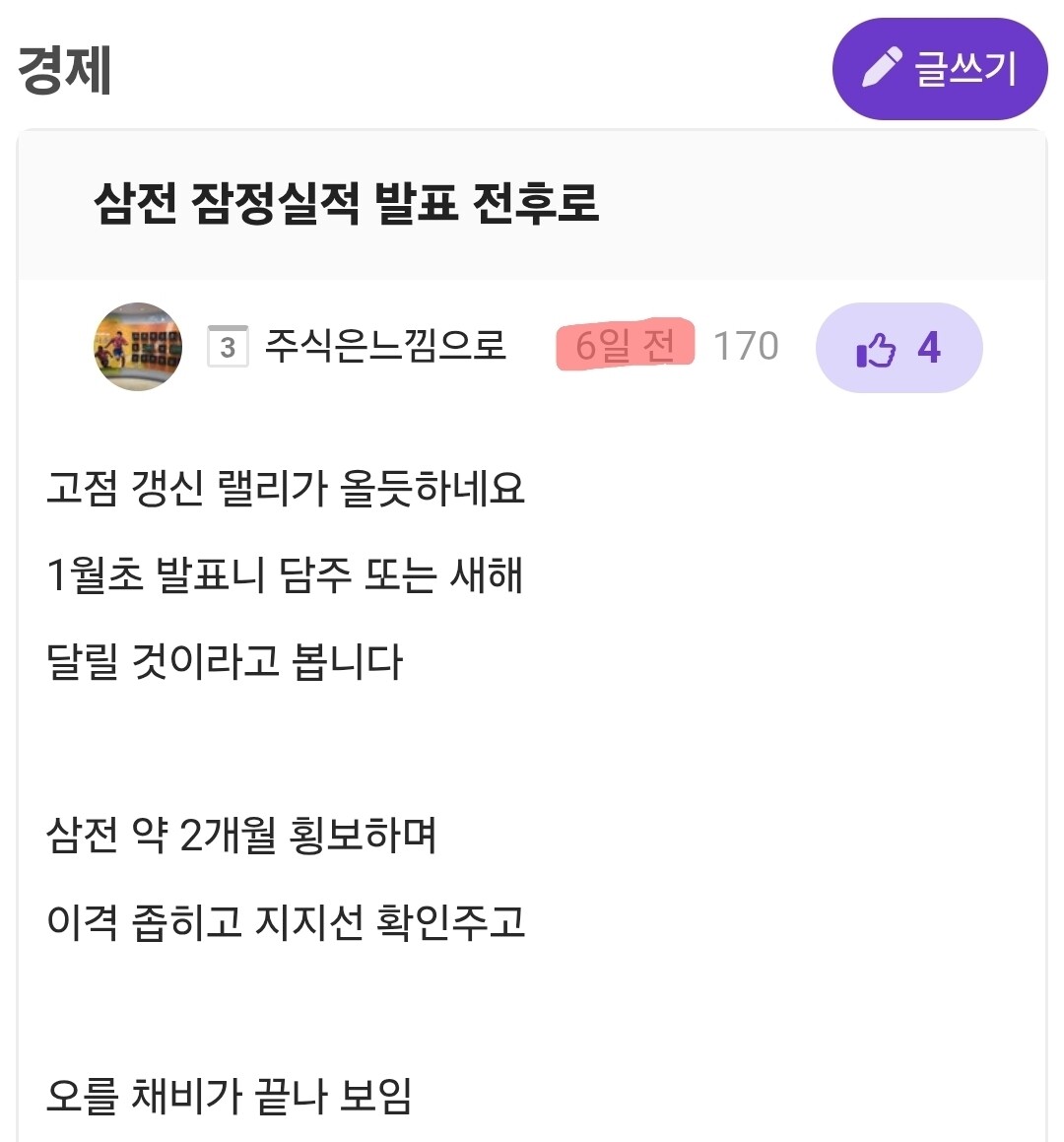Click the thumbs-up like icon
The height and width of the screenshot is (1142, 1064).
[876, 350]
